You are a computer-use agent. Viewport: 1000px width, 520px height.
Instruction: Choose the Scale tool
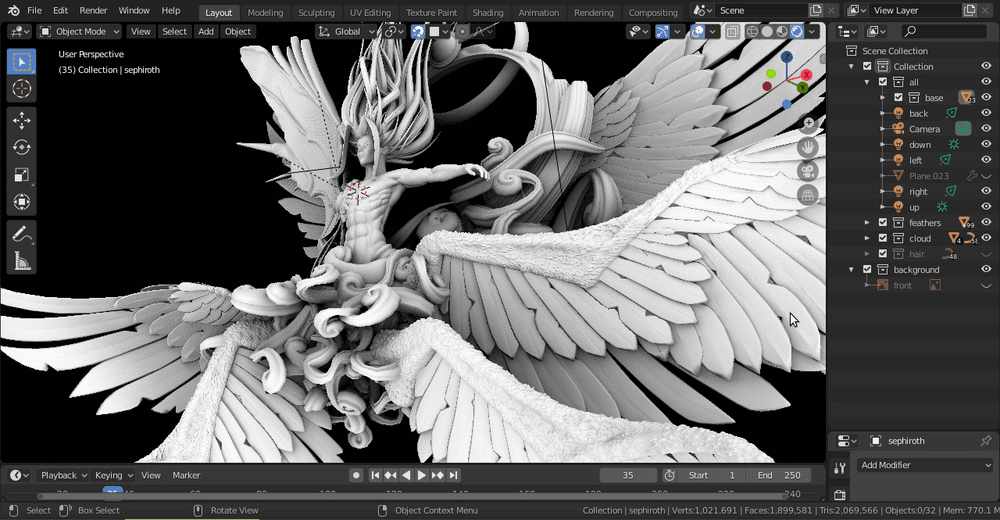[x=21, y=175]
